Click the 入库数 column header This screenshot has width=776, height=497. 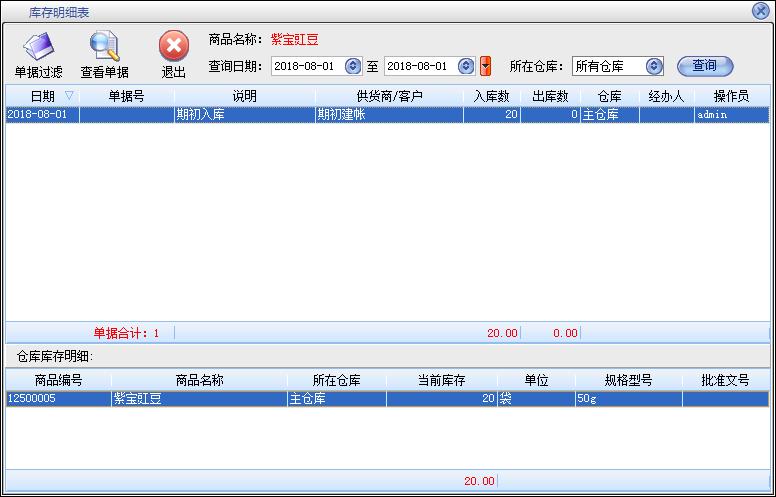point(491,96)
